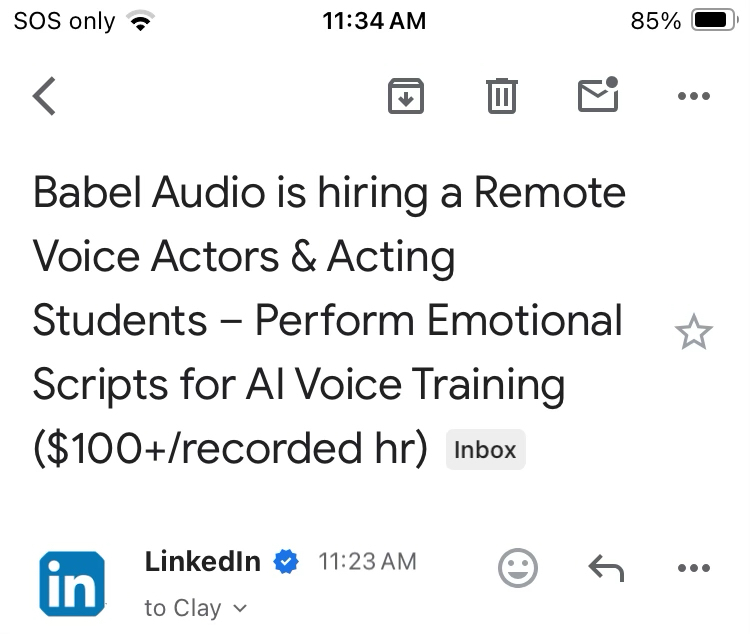This screenshot has width=750, height=634.
Task: Archive this email
Action: (405, 97)
